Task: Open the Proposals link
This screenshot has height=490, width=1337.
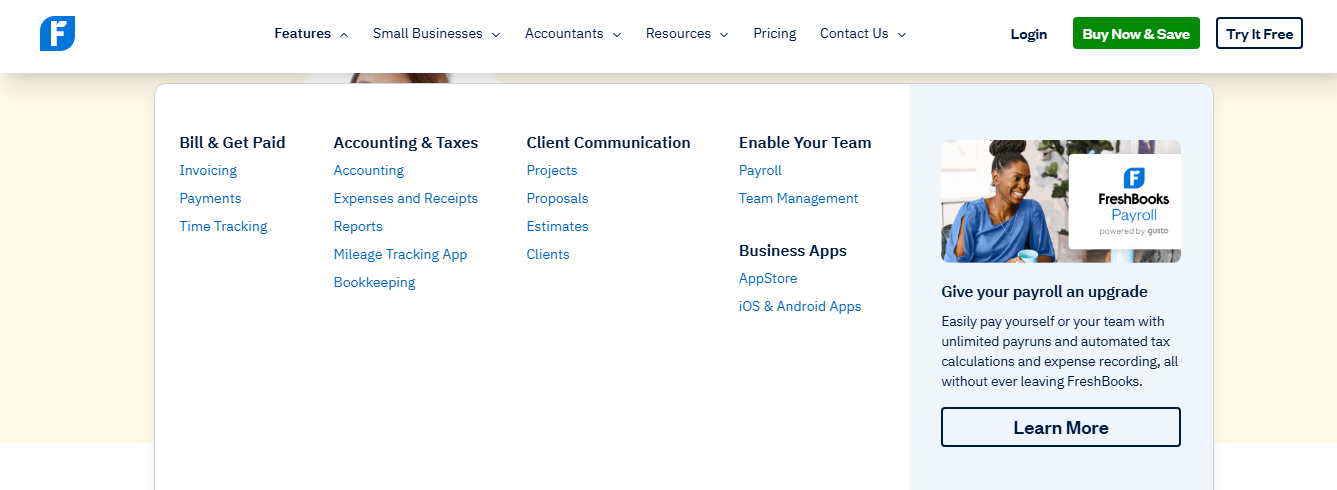Action: pyautogui.click(x=557, y=198)
